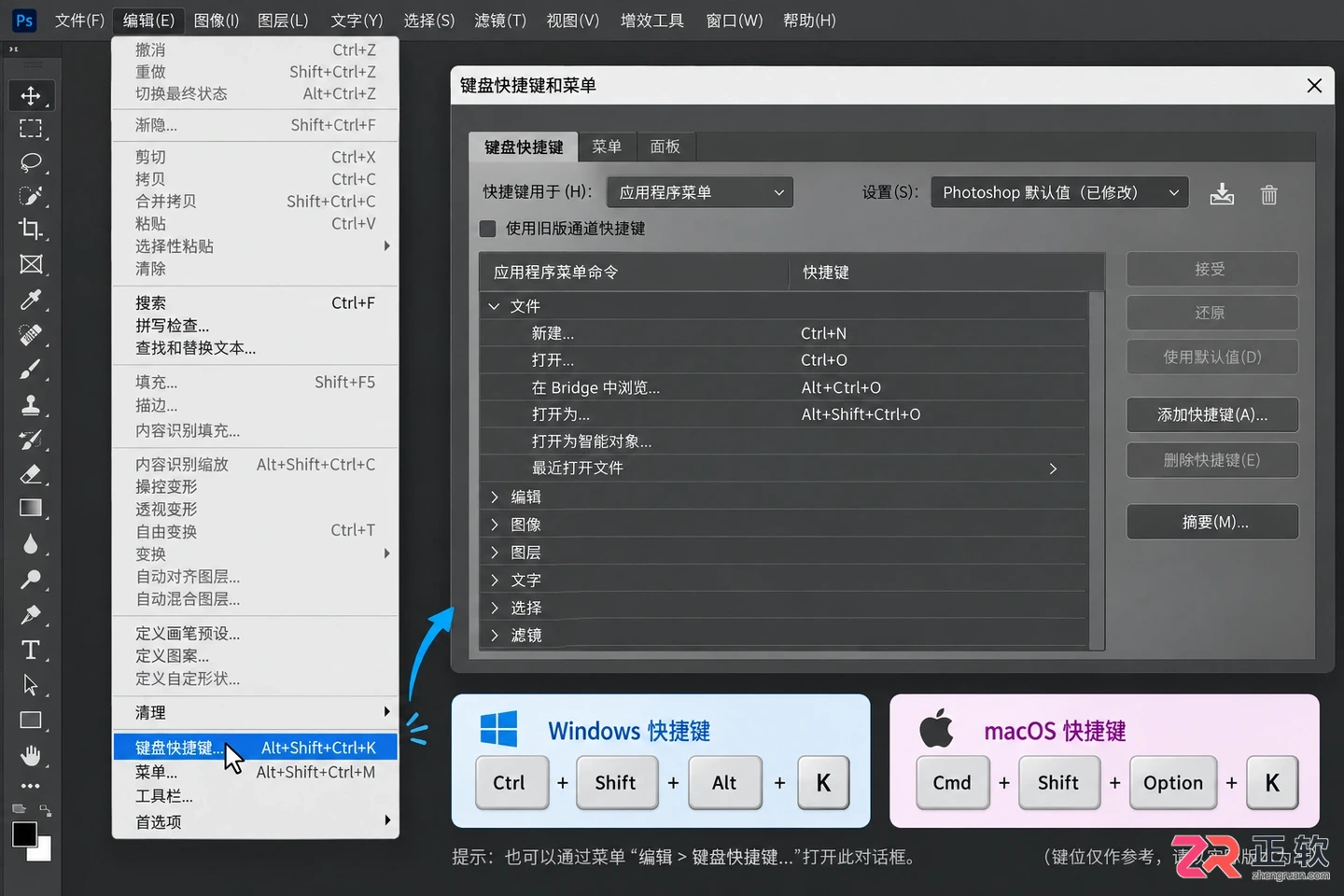Open the 文件(F) menu
The image size is (1344, 896).
tap(79, 20)
